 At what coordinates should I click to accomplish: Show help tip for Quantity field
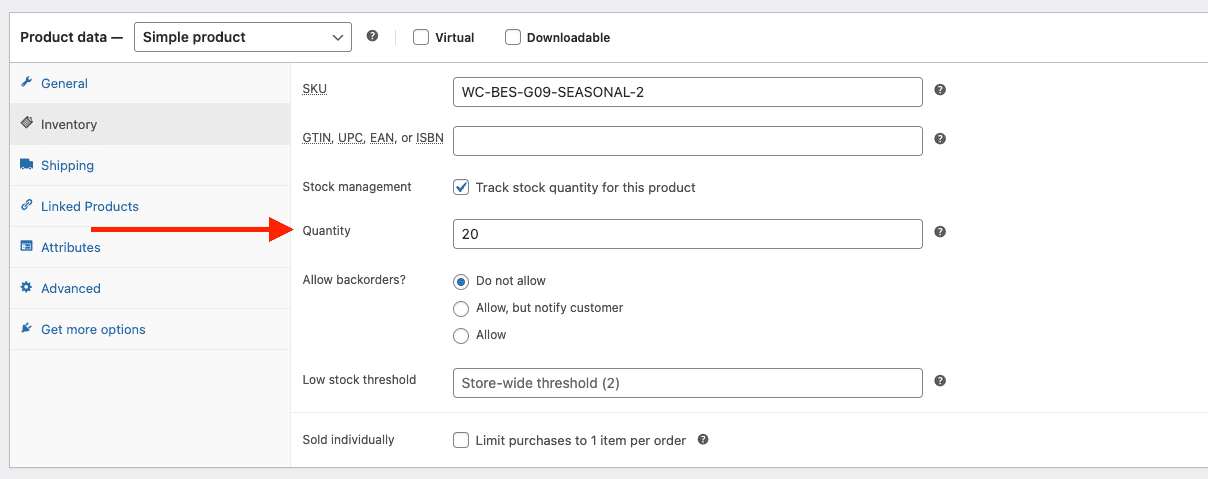[940, 232]
